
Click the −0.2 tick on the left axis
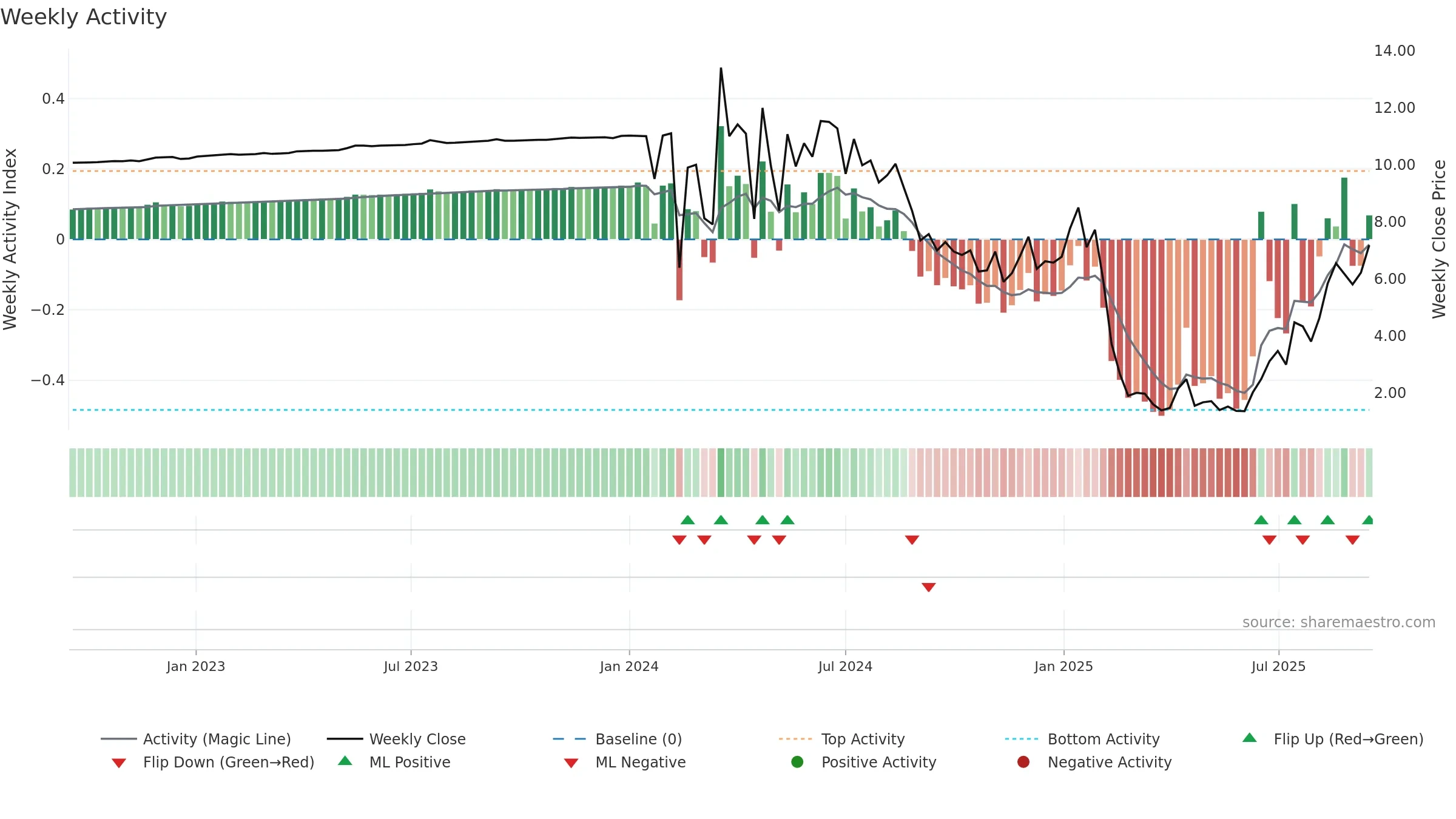coord(48,309)
